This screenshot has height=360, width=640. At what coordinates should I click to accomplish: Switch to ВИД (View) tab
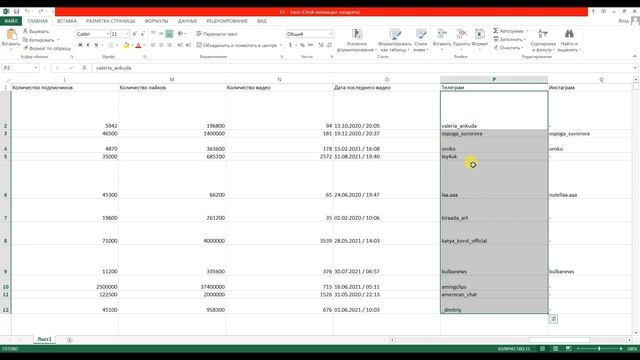coord(262,21)
